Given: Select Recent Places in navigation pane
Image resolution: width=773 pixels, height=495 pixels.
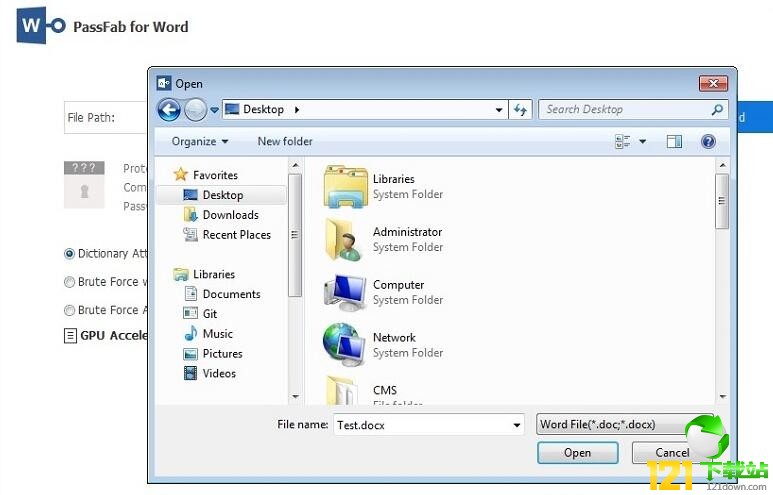Looking at the screenshot, I should pos(227,235).
